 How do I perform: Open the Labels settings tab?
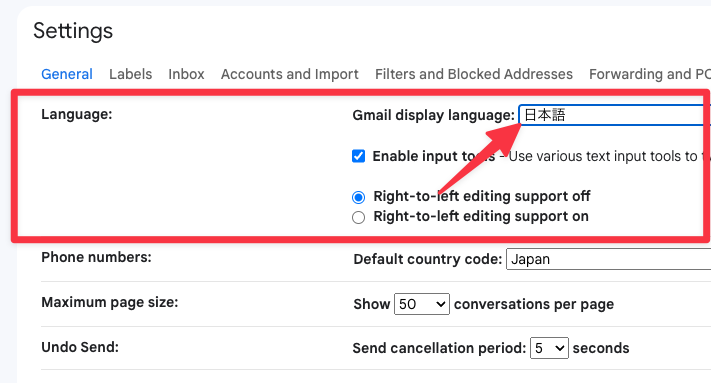[131, 74]
